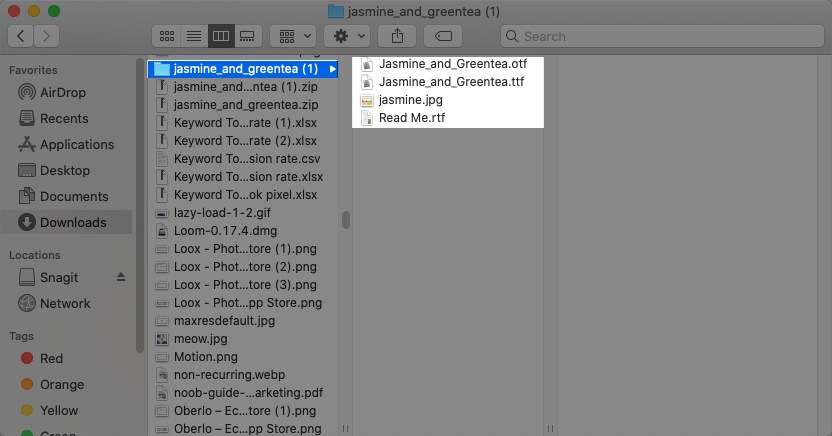Screen dimensions: 832x436
Task: Select jasmine_and...ntea (1).zip file
Action: (x=242, y=87)
